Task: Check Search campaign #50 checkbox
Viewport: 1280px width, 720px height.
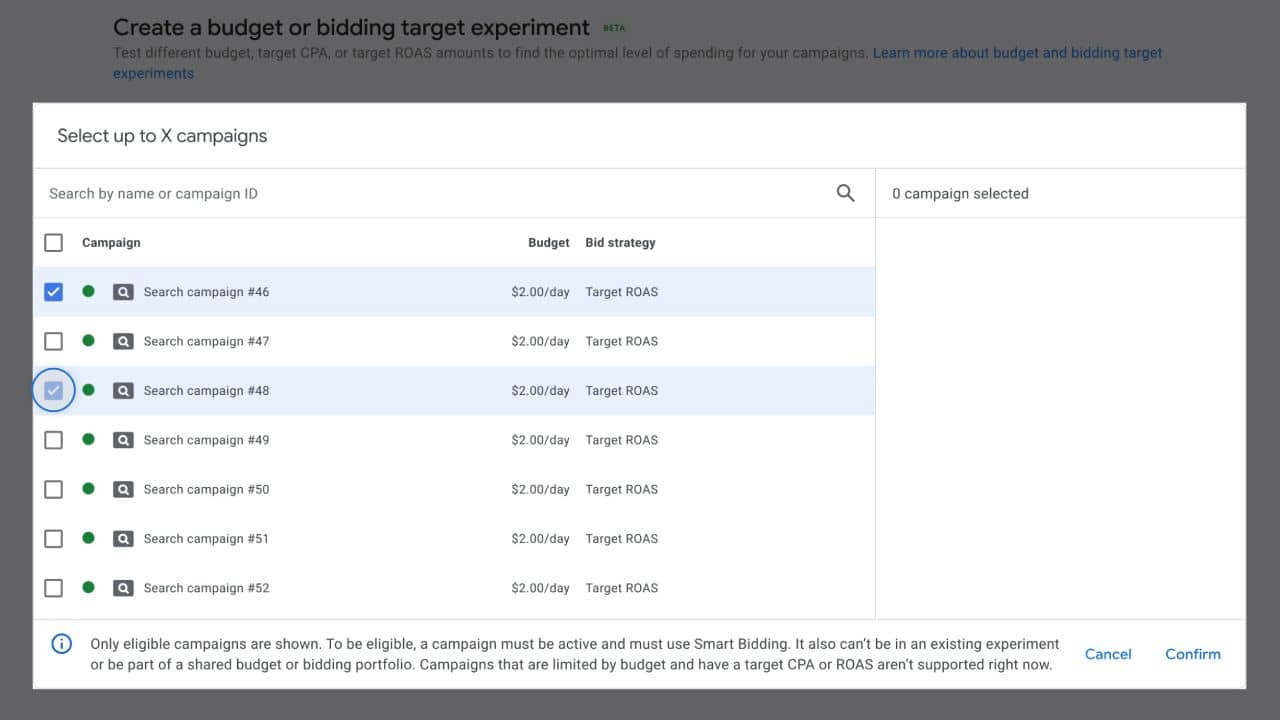Action: click(x=54, y=489)
